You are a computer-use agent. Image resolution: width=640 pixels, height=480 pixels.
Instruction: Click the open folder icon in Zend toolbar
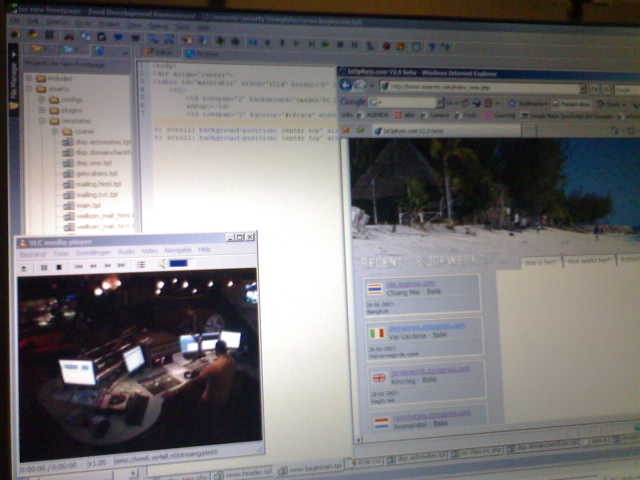tap(37, 48)
